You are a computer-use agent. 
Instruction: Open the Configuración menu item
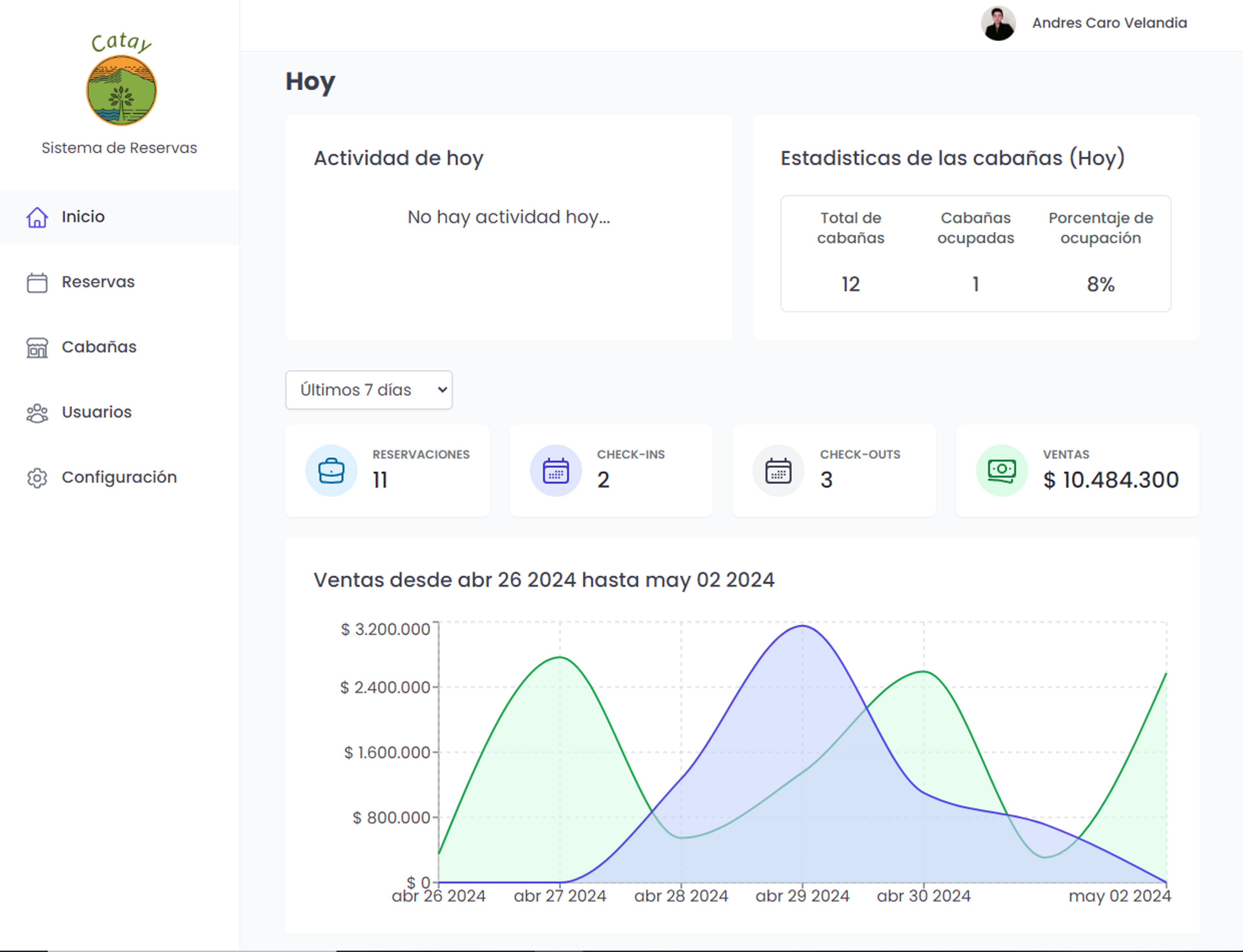point(119,478)
